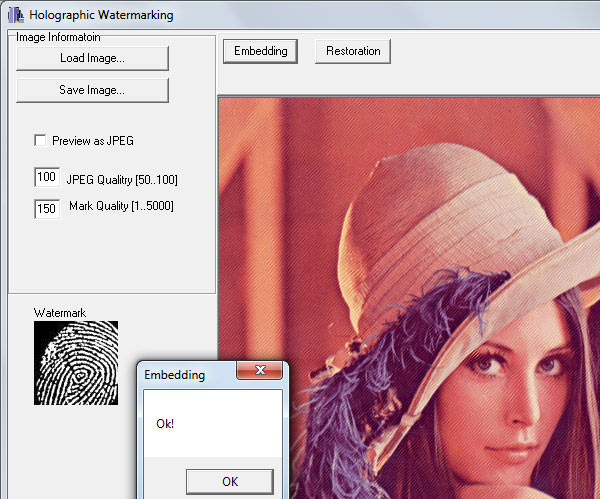600x499 pixels.
Task: Click the Save Image... button
Action: tap(92, 90)
